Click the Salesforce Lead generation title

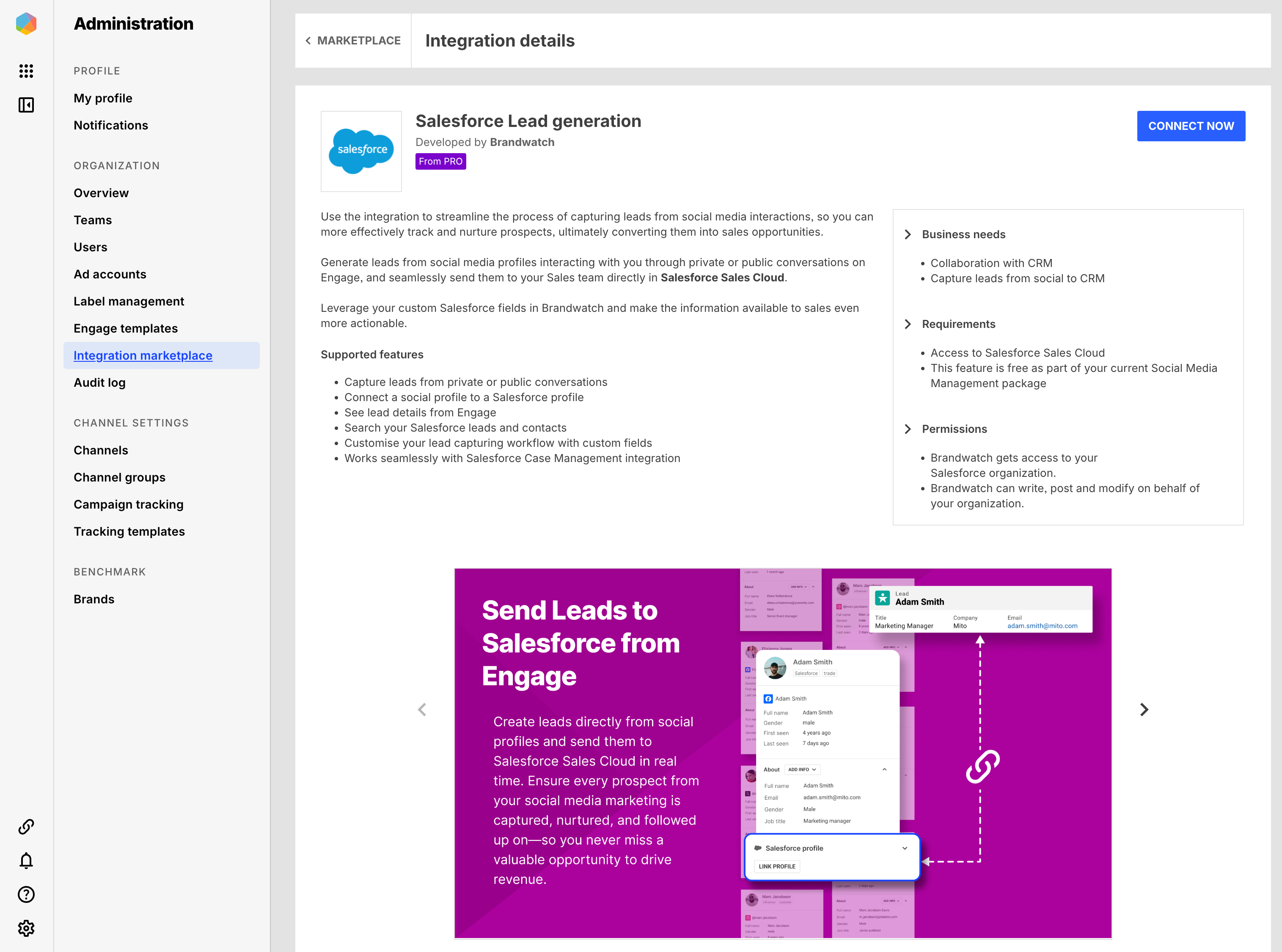(528, 121)
